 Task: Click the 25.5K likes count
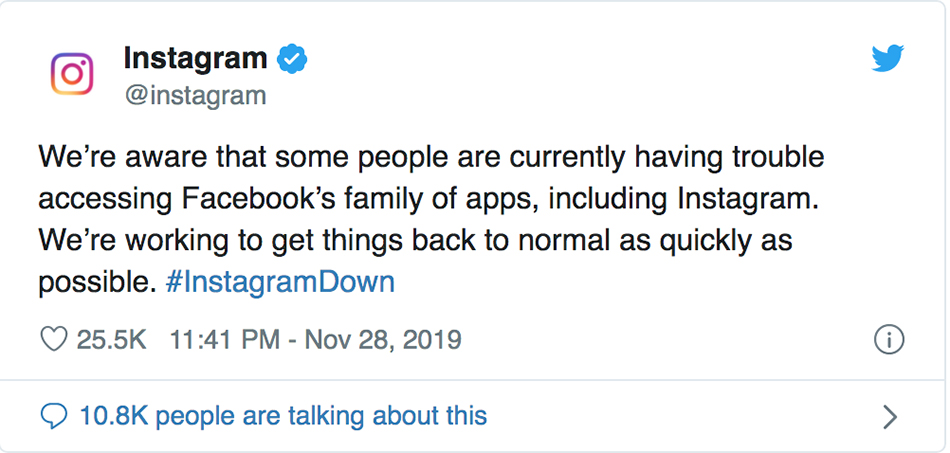pos(111,340)
